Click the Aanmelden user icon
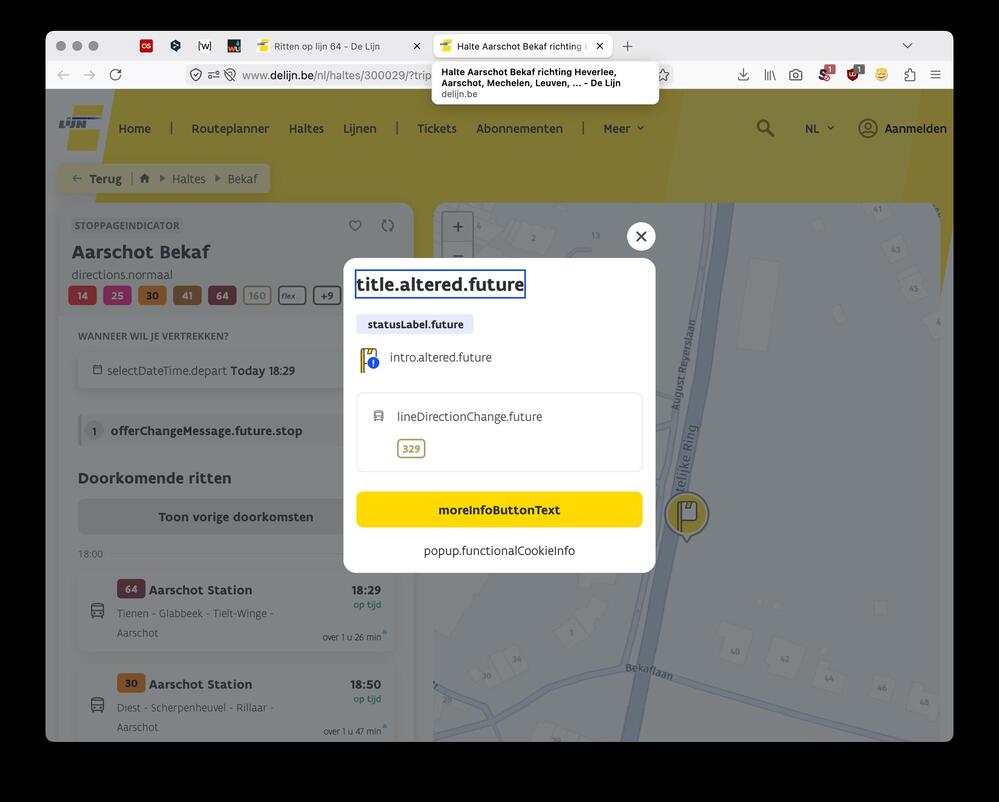Screen dimensions: 999x802 (x=867, y=128)
